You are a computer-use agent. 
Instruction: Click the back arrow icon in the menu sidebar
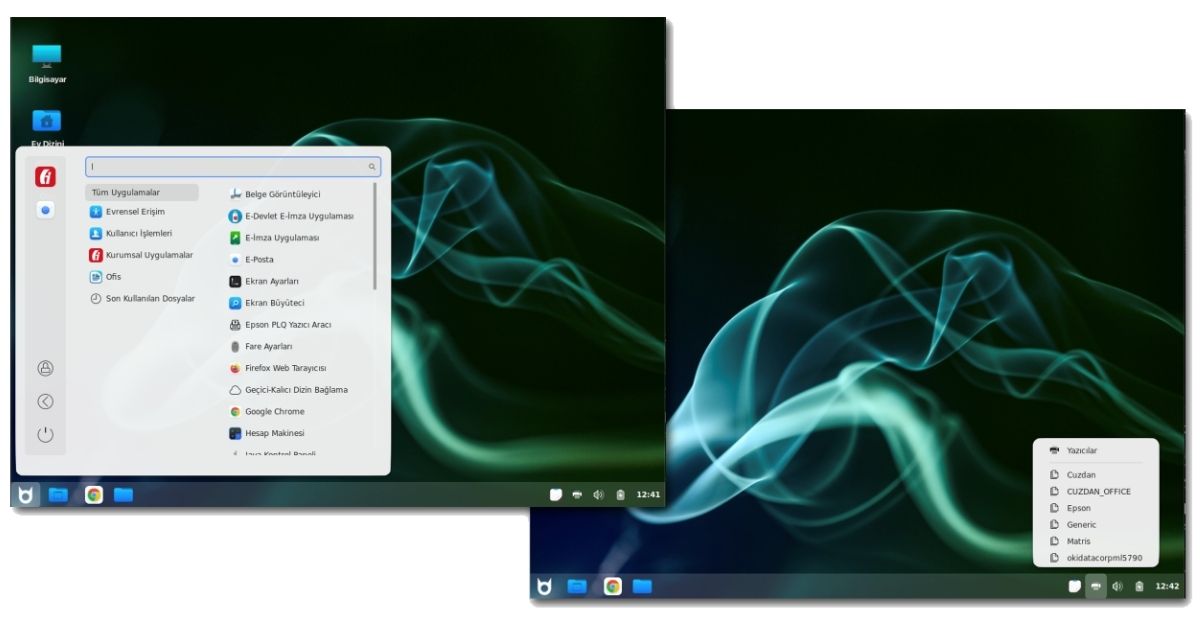coord(45,402)
